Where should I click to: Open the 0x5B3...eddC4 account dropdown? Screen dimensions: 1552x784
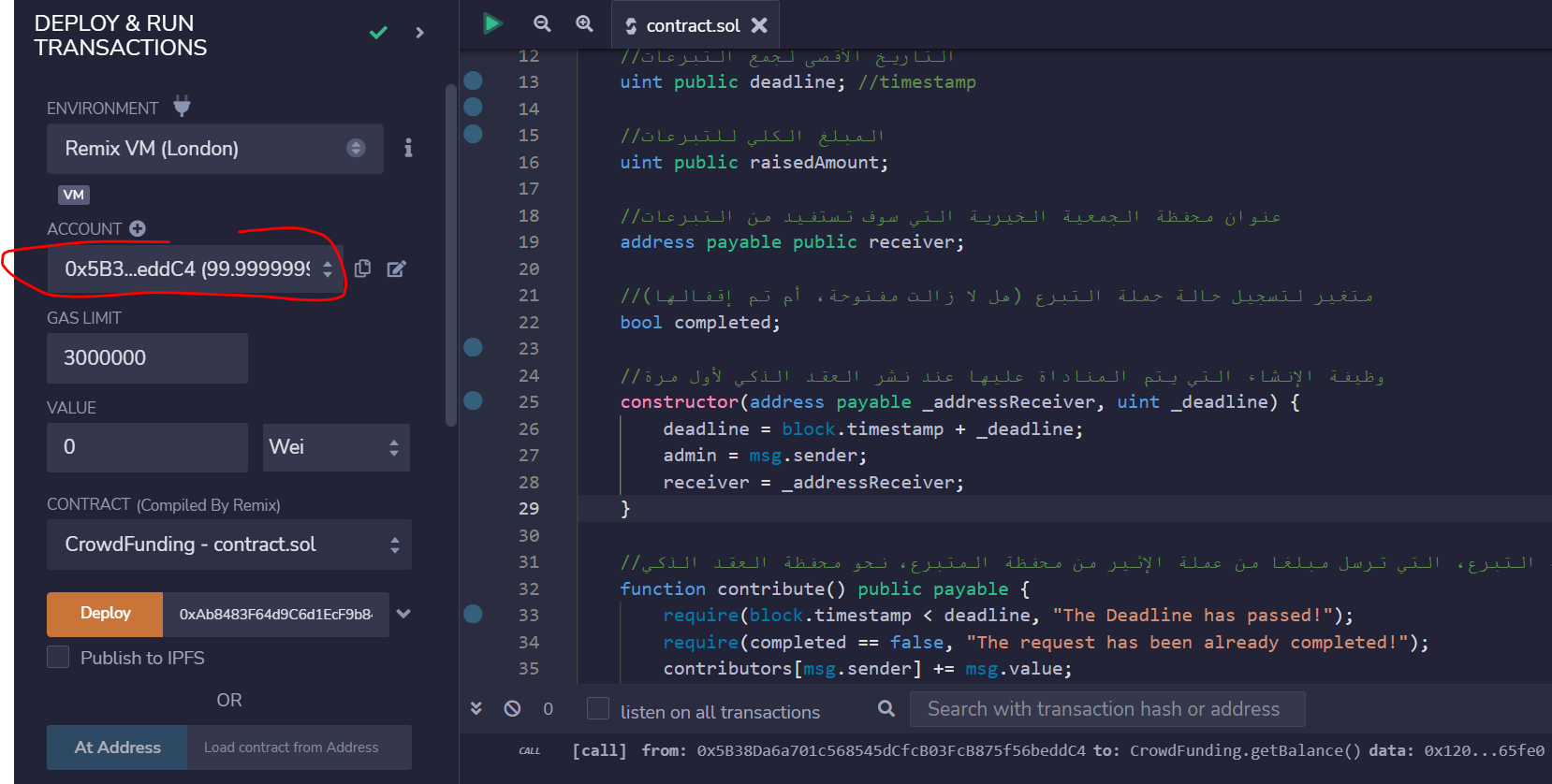[x=195, y=269]
